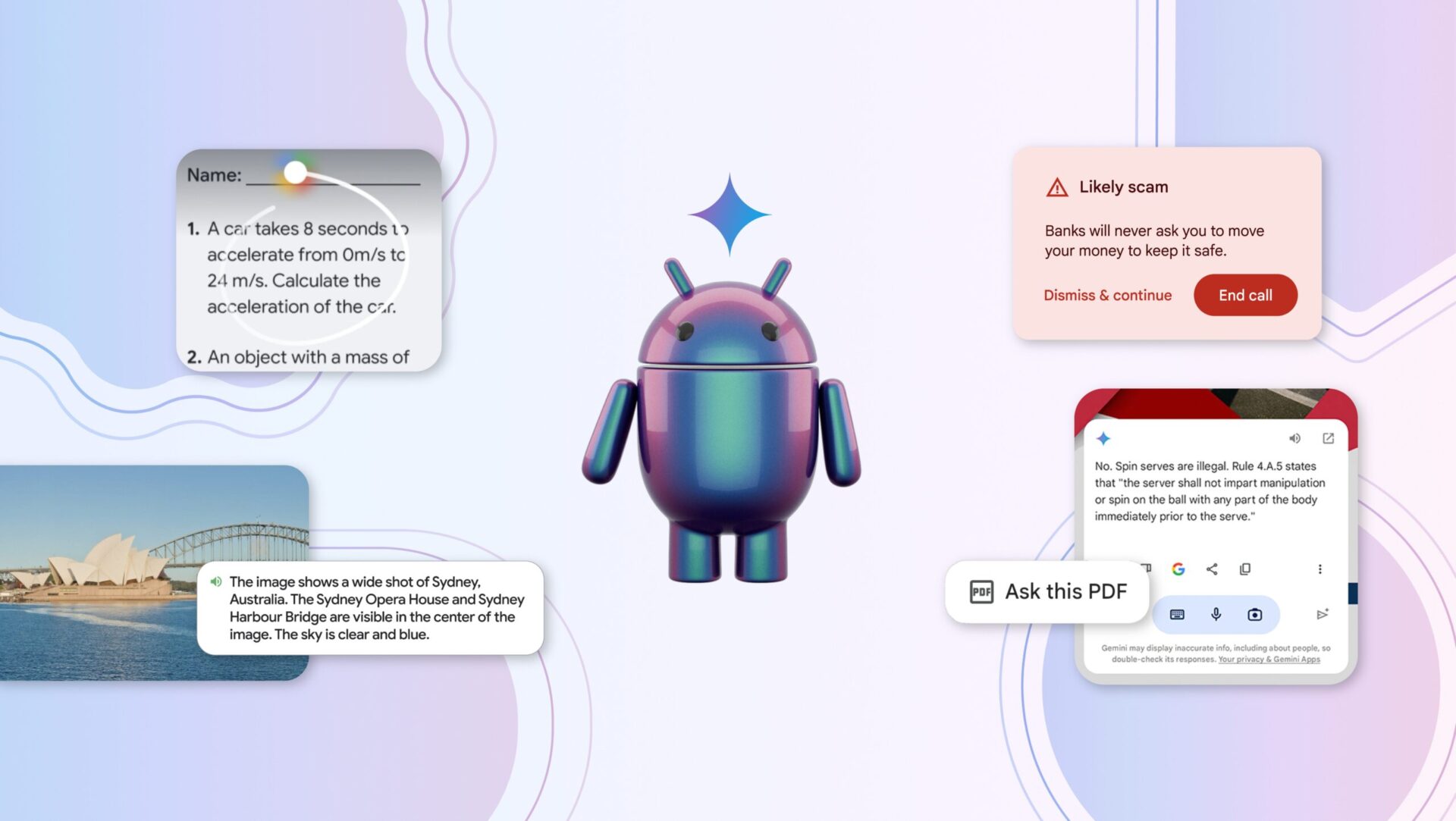This screenshot has height=821, width=1456.
Task: Expand options via arrow send button
Action: [x=1320, y=614]
